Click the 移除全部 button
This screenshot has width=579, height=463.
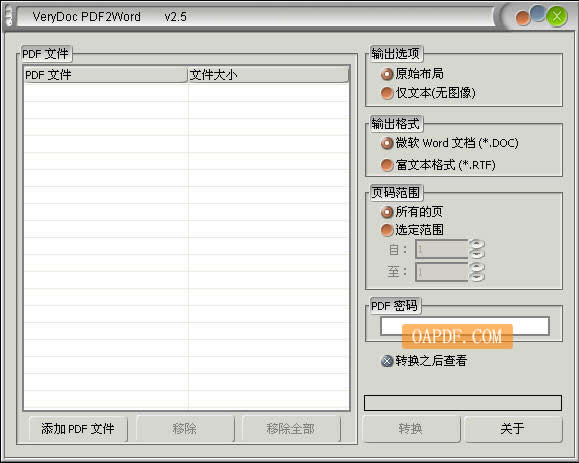291,429
